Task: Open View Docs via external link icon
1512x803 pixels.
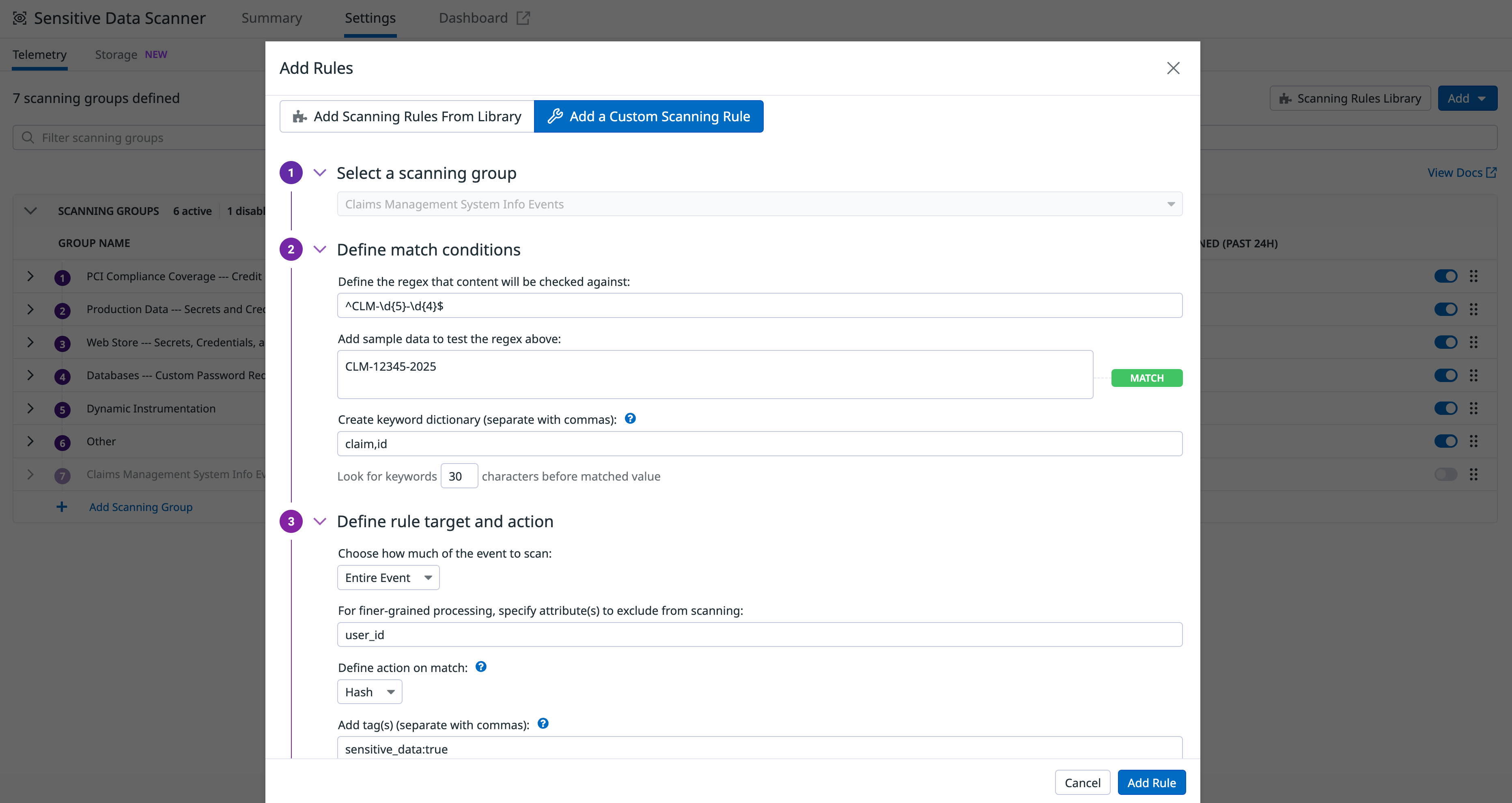Action: (1492, 172)
